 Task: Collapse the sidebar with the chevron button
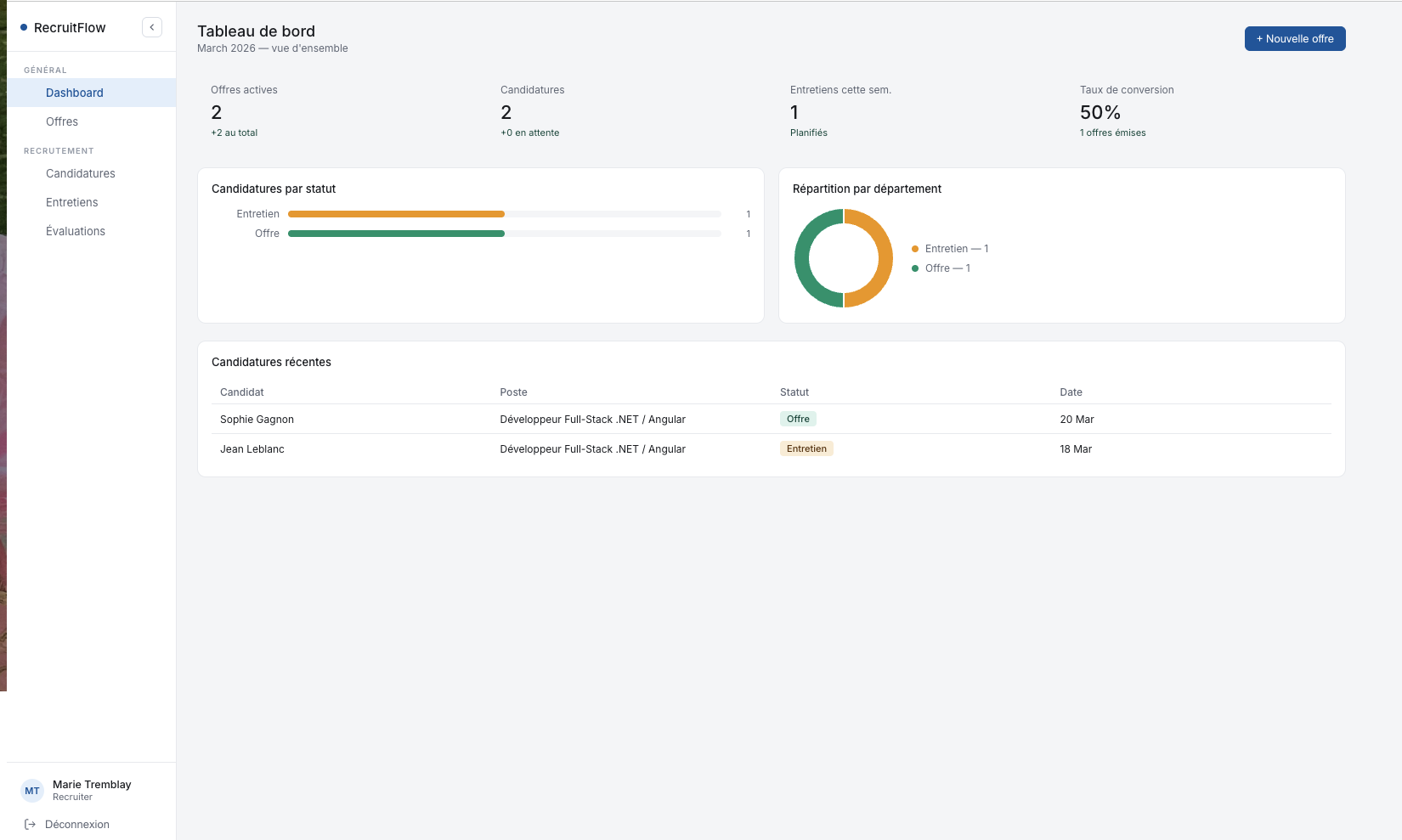coord(152,26)
